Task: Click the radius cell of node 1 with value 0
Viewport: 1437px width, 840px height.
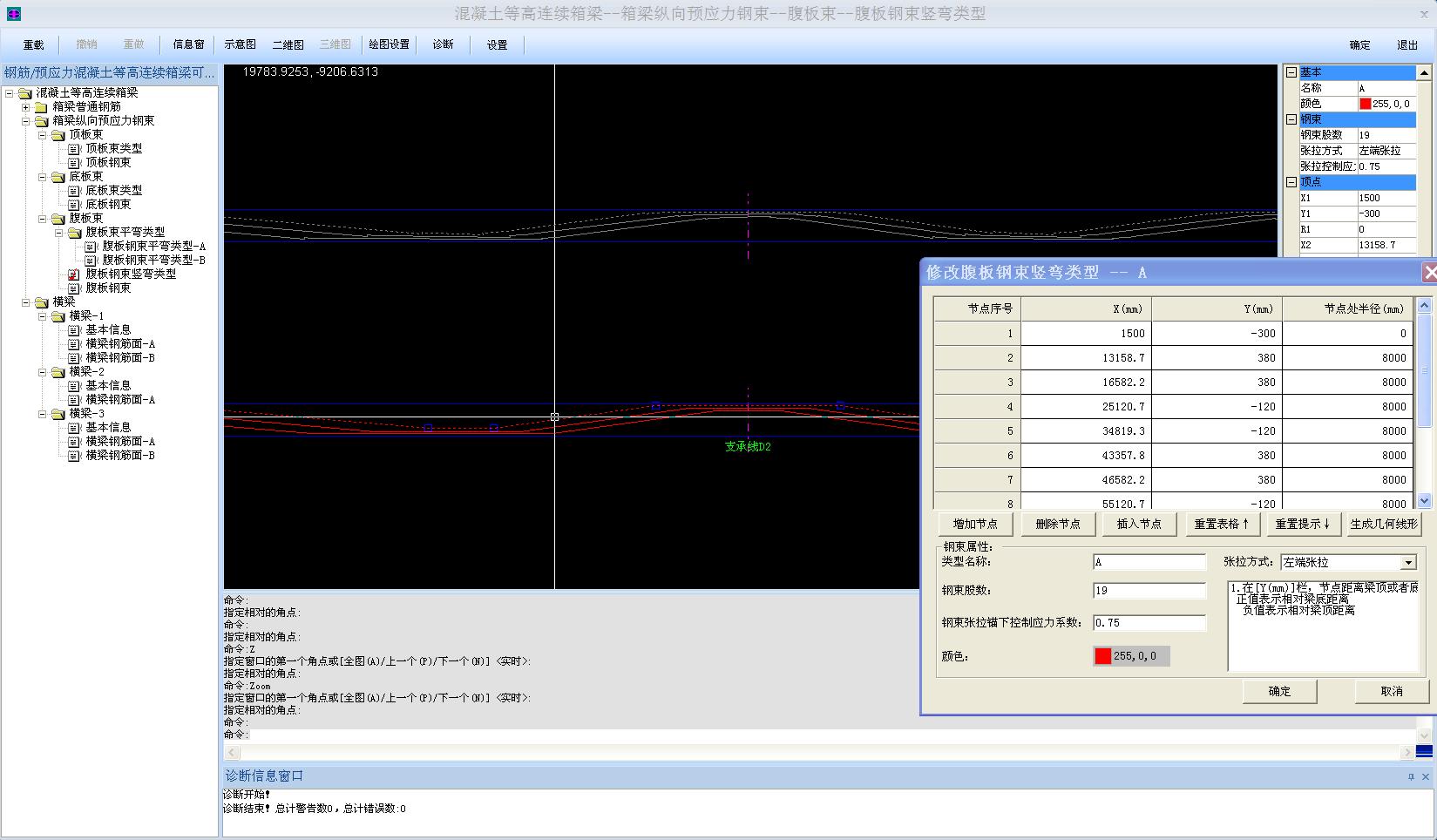Action: (1347, 333)
